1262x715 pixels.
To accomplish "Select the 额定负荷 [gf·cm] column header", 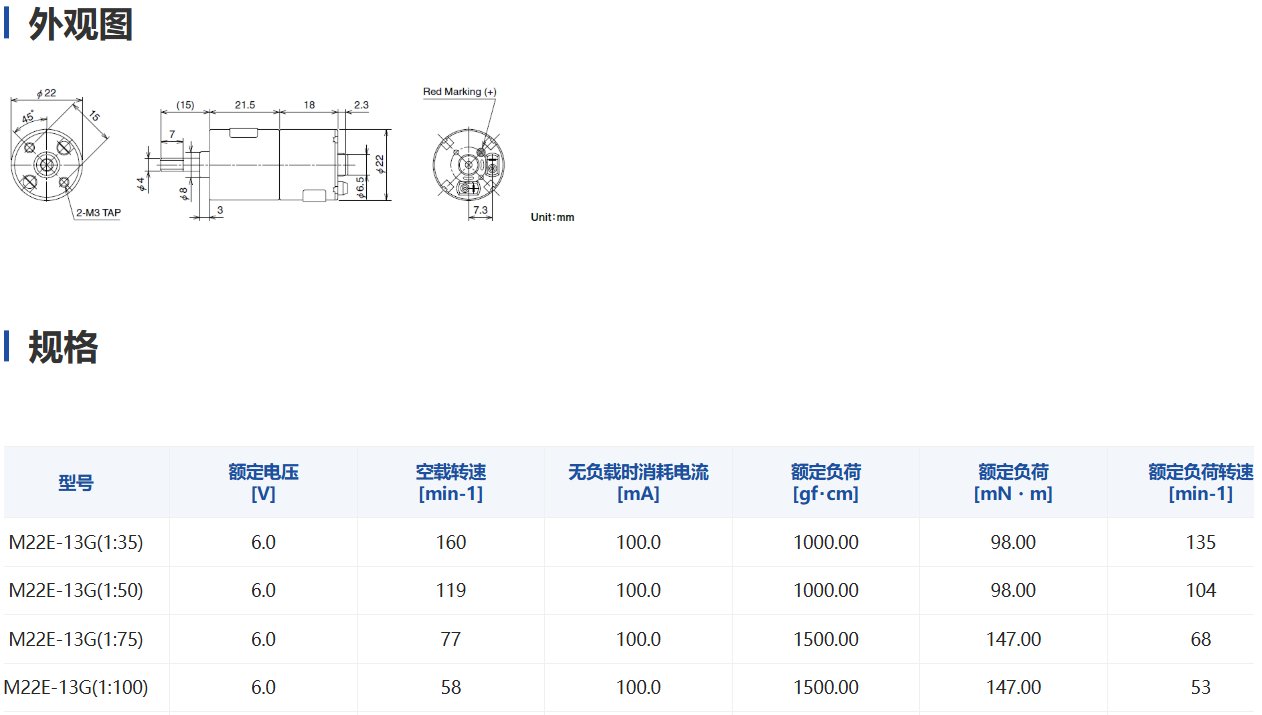I will (x=826, y=482).
